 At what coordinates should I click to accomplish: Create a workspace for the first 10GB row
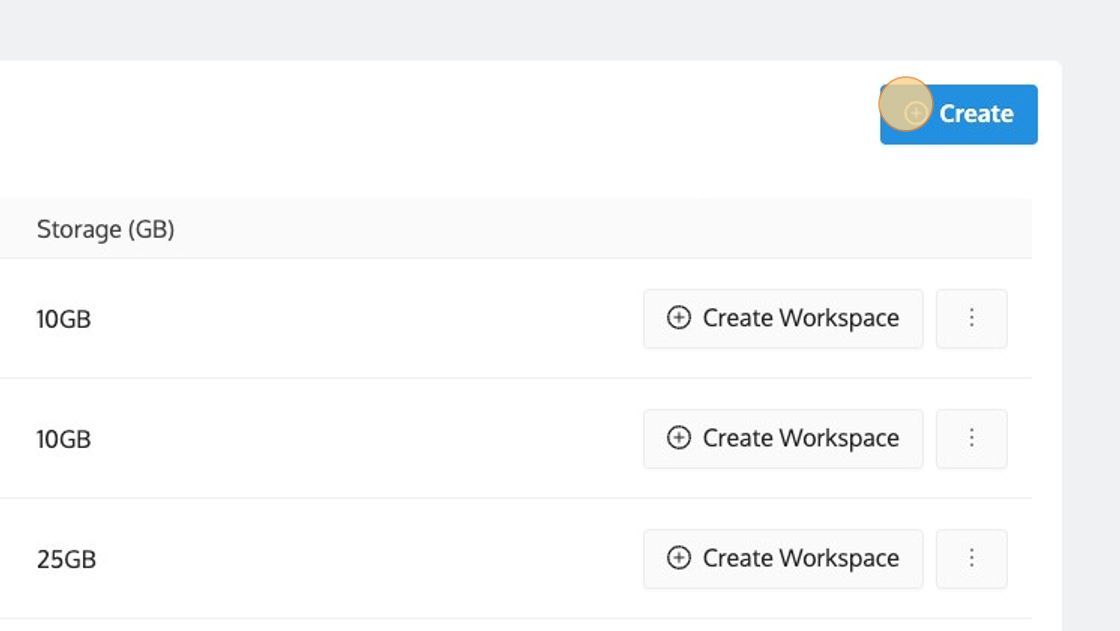coord(783,319)
